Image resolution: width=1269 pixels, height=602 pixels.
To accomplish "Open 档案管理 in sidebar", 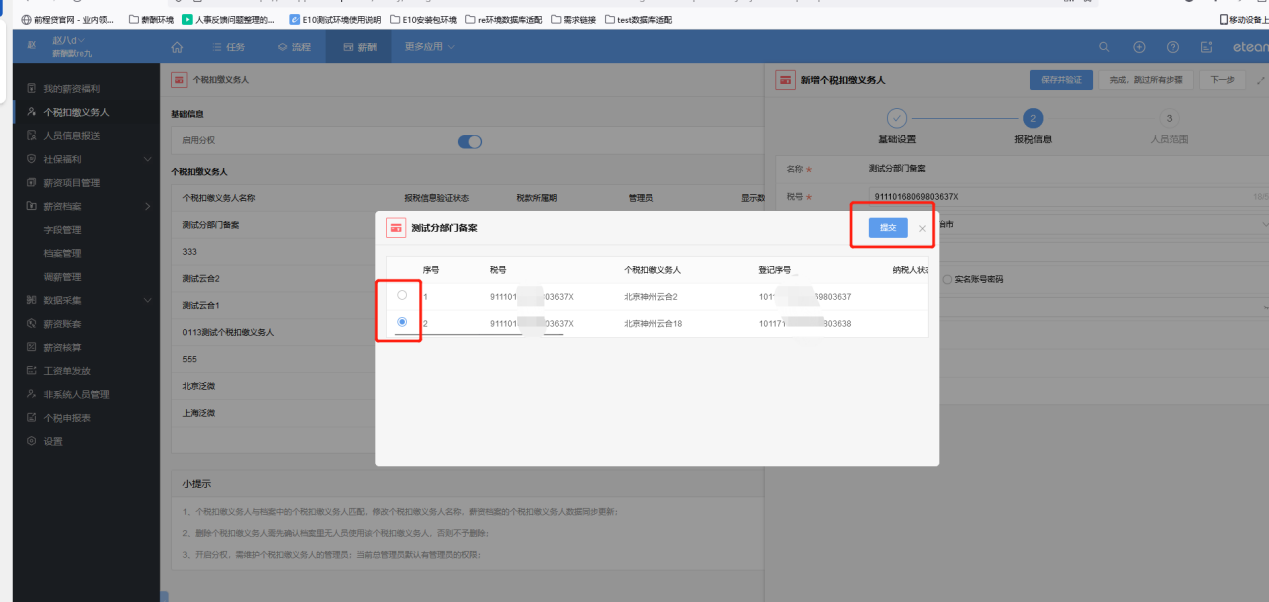I will pos(62,253).
